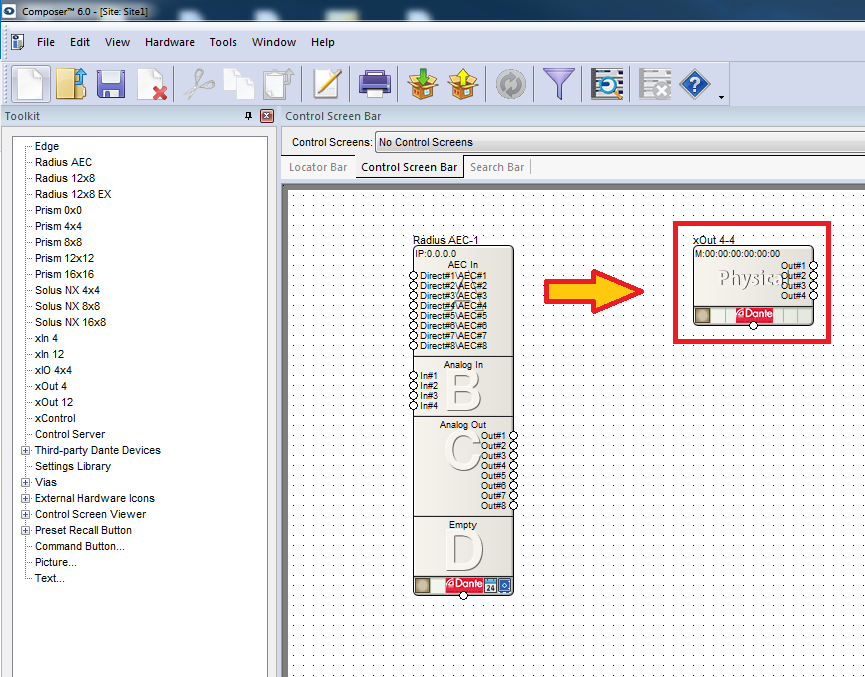The image size is (865, 677).
Task: Click the box with green down arrow icon
Action: (x=423, y=84)
